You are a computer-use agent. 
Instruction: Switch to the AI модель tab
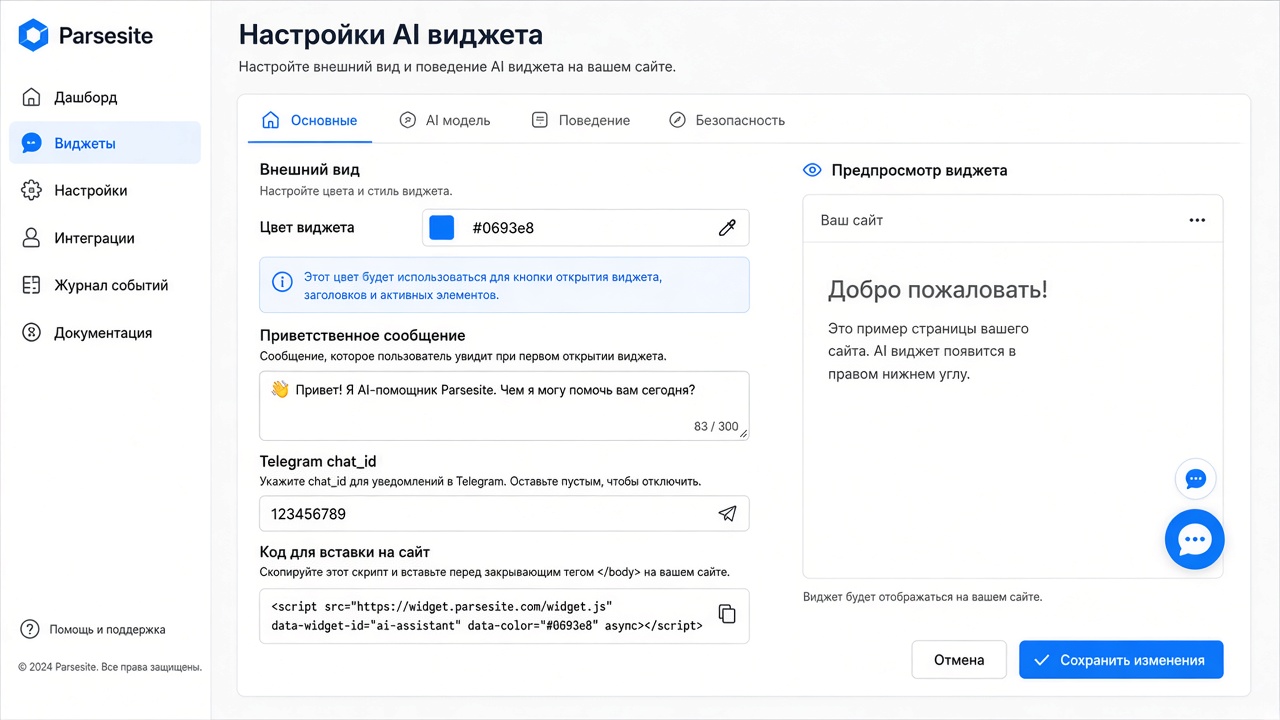(x=445, y=120)
